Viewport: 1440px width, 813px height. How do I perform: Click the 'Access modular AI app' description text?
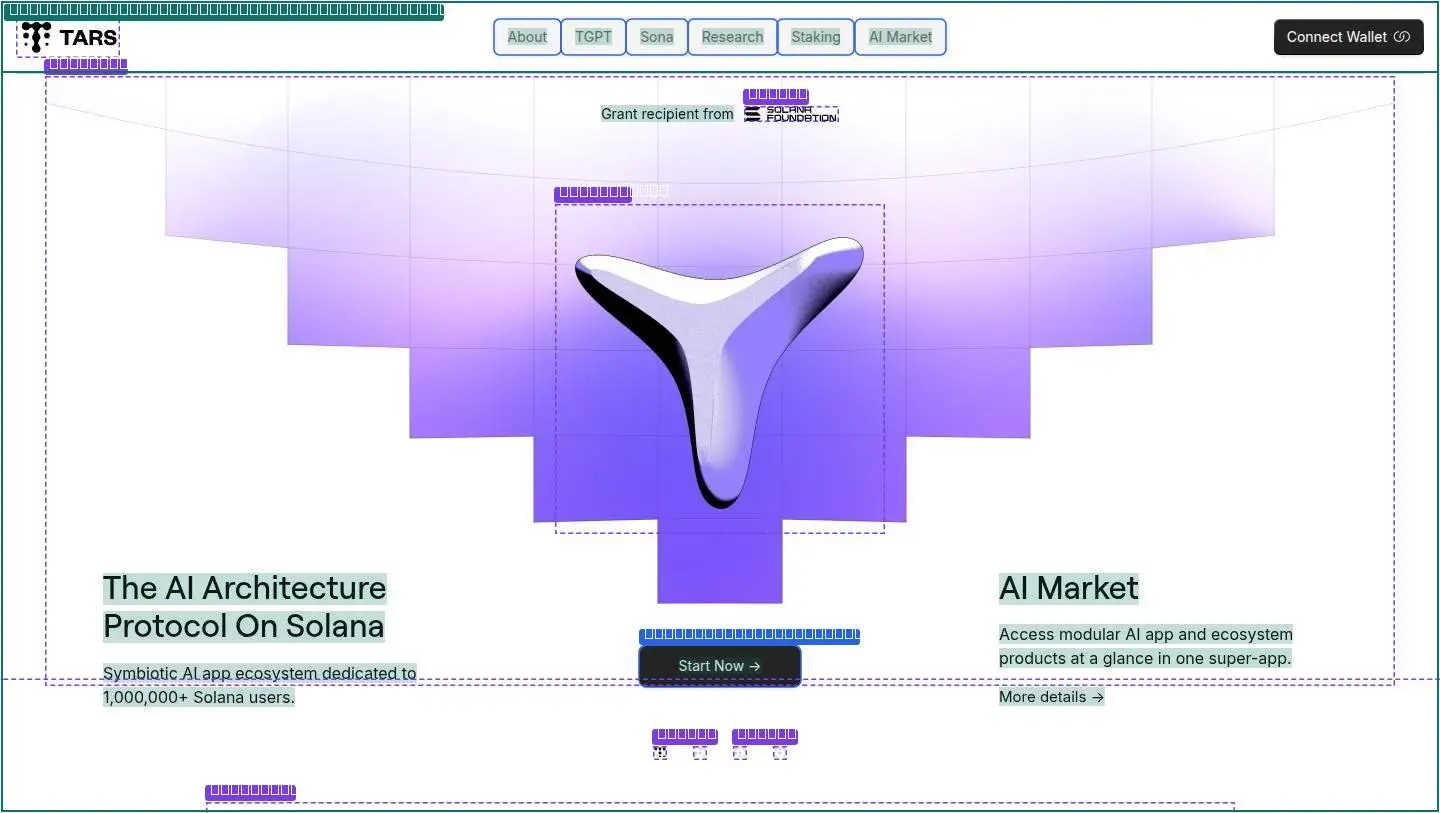click(1146, 646)
